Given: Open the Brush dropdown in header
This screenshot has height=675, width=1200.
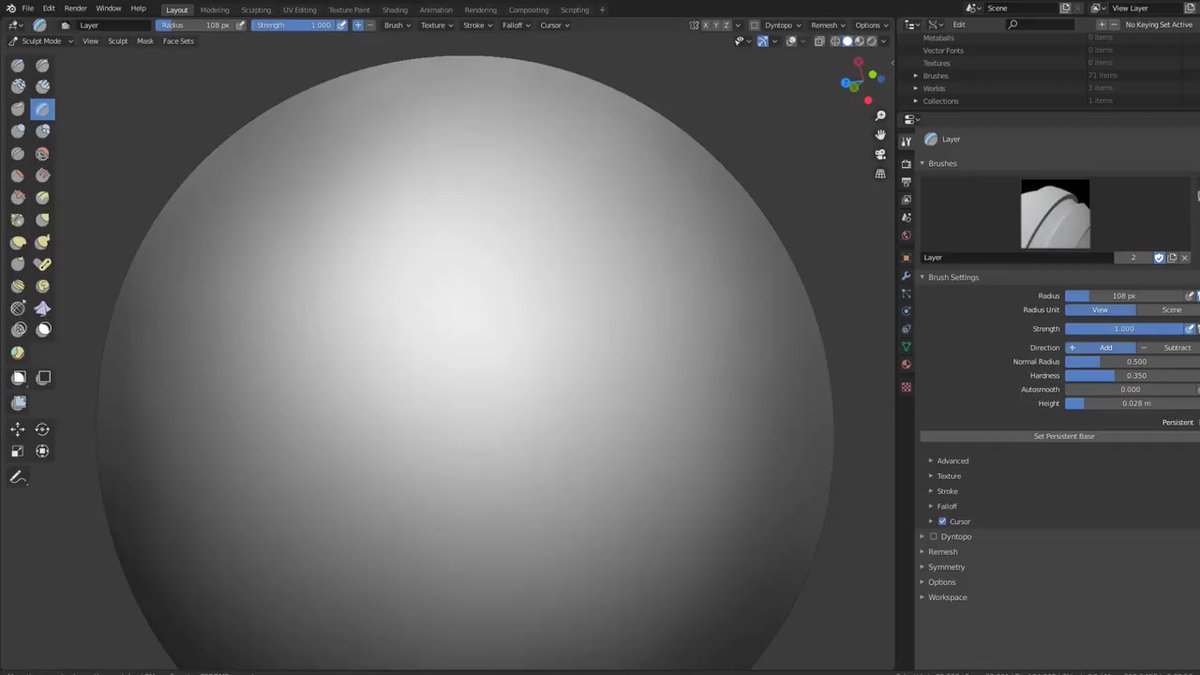Looking at the screenshot, I should pos(398,25).
